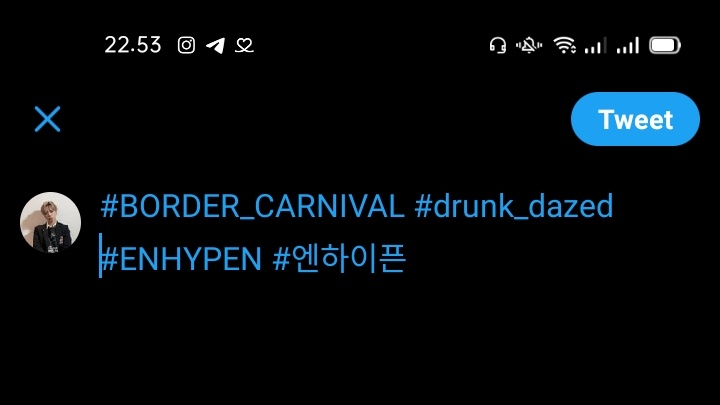Click blank space after #엔하이픈 text
This screenshot has width=720, height=405.
coord(551,259)
